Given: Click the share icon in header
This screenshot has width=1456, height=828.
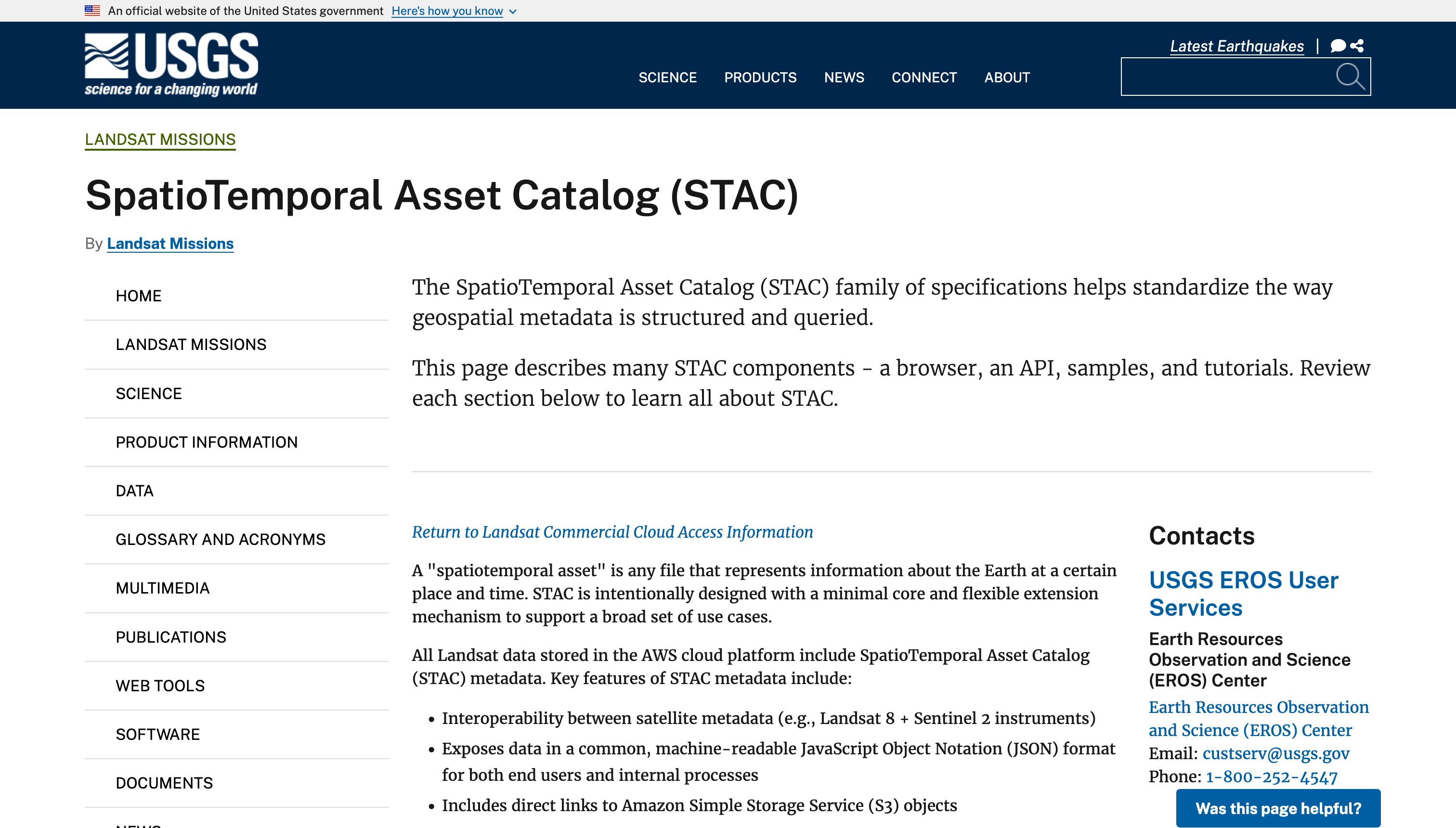Looking at the screenshot, I should pyautogui.click(x=1357, y=46).
